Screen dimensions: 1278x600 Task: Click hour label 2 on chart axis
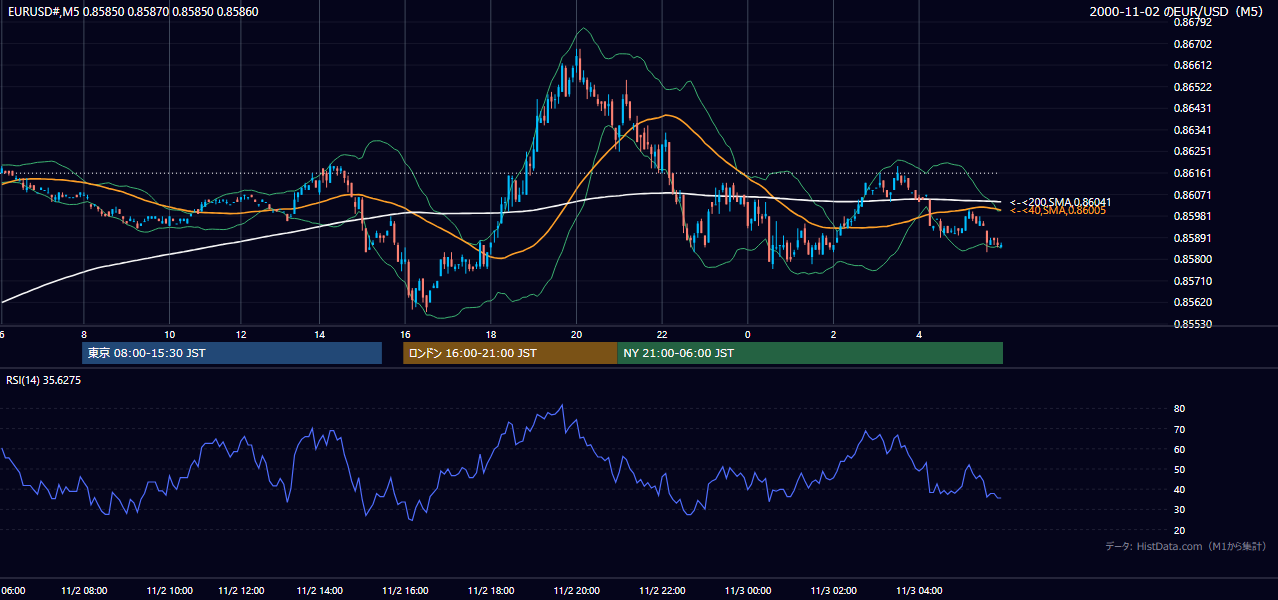click(x=833, y=334)
